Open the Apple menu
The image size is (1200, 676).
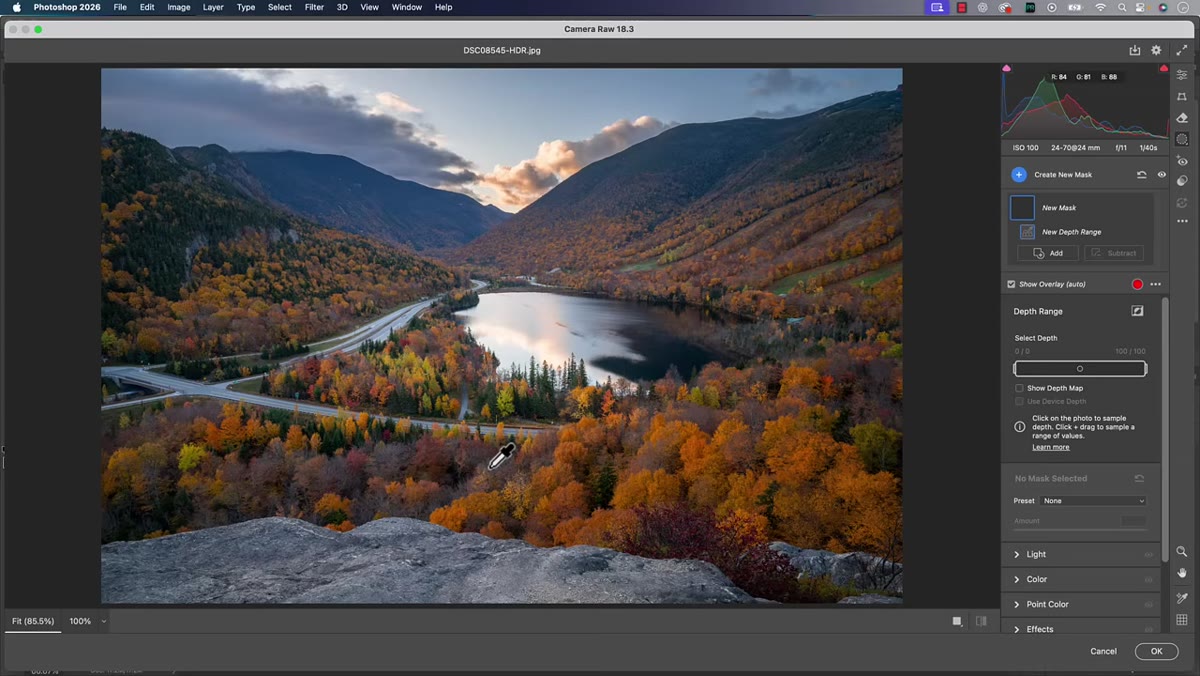click(16, 7)
